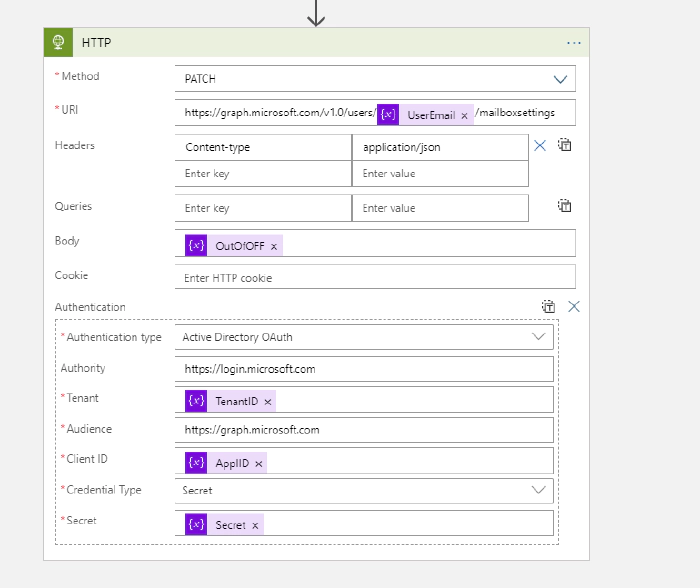Remove the Secret variable token
700x588 pixels.
255,525
